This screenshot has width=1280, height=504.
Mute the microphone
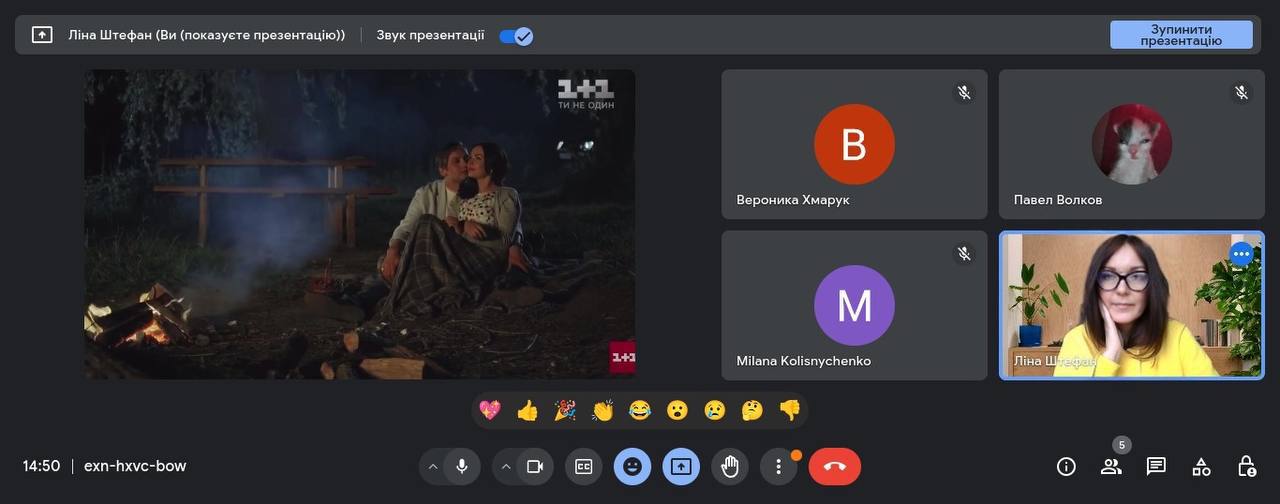pyautogui.click(x=461, y=466)
